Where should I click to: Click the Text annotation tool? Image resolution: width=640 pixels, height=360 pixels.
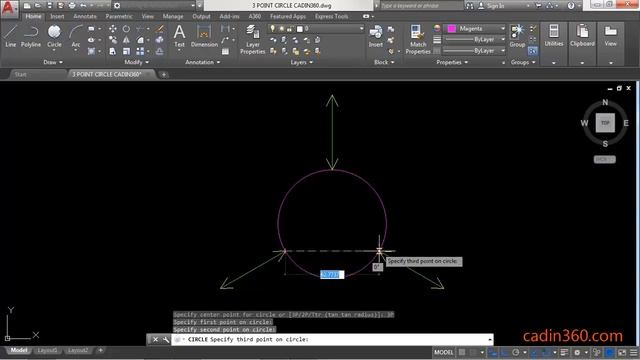180,36
